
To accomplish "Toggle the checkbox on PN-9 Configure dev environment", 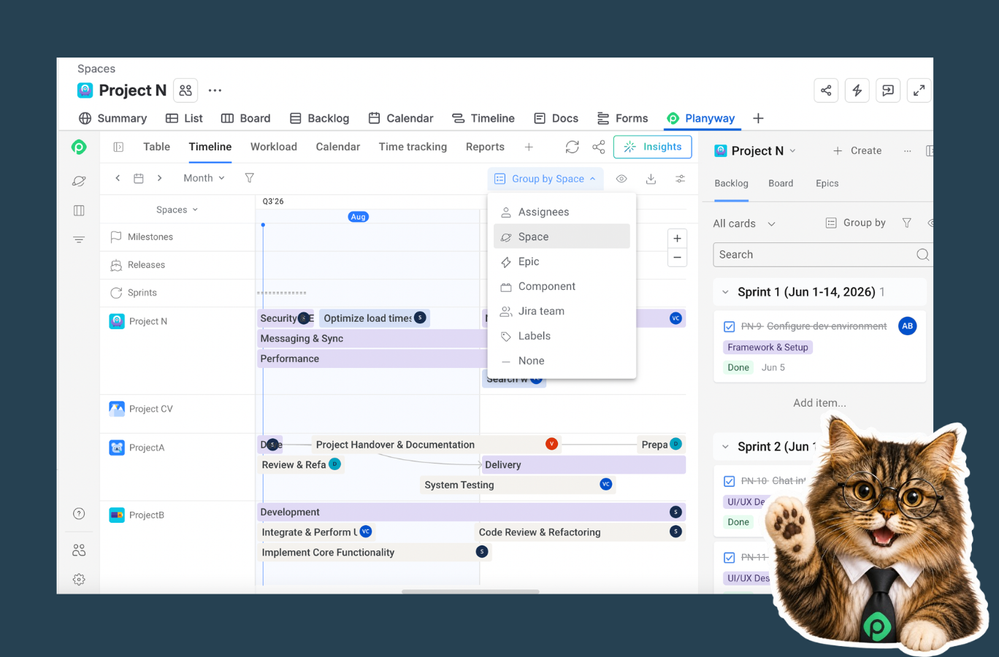I will (x=729, y=327).
